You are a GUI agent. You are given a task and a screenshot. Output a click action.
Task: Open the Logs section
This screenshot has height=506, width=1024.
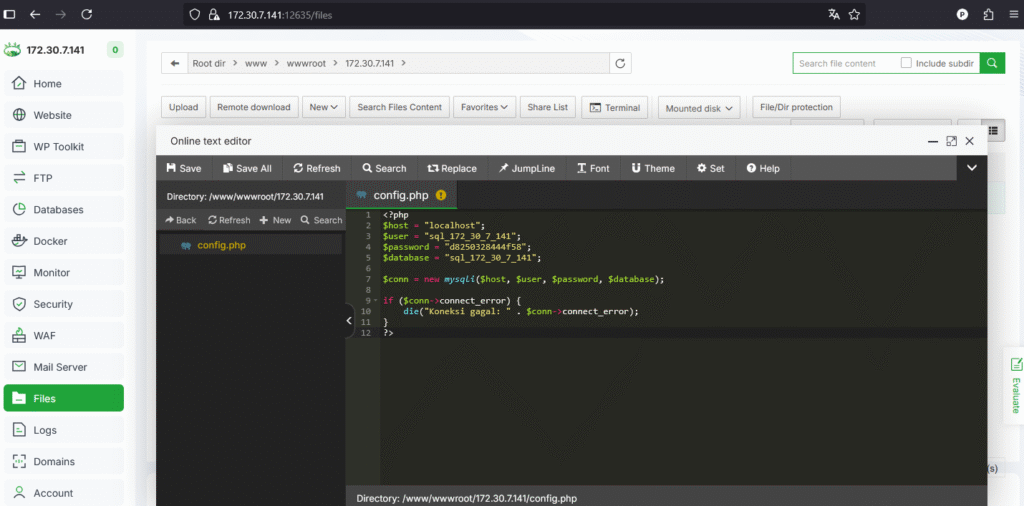pyautogui.click(x=63, y=430)
